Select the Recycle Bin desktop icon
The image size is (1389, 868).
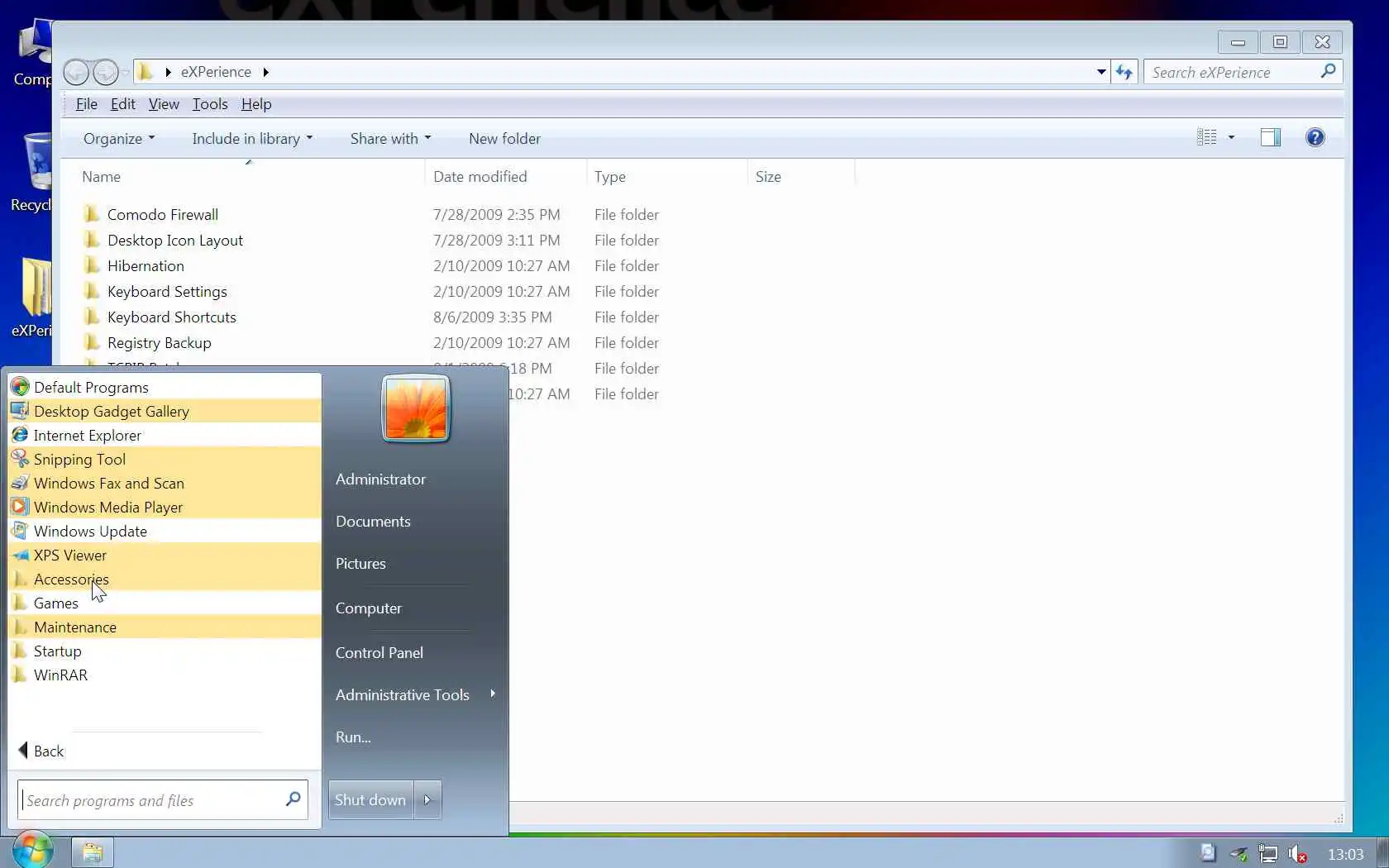[x=33, y=172]
